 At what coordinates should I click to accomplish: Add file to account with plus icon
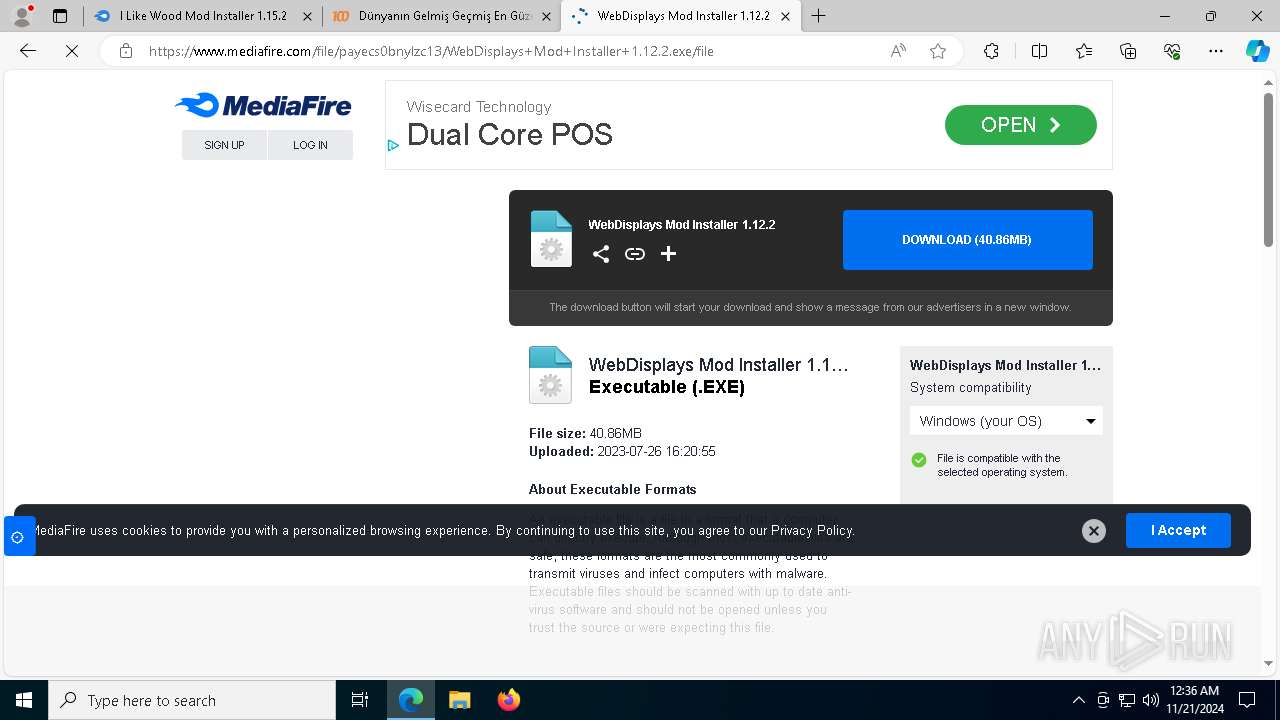coord(668,254)
